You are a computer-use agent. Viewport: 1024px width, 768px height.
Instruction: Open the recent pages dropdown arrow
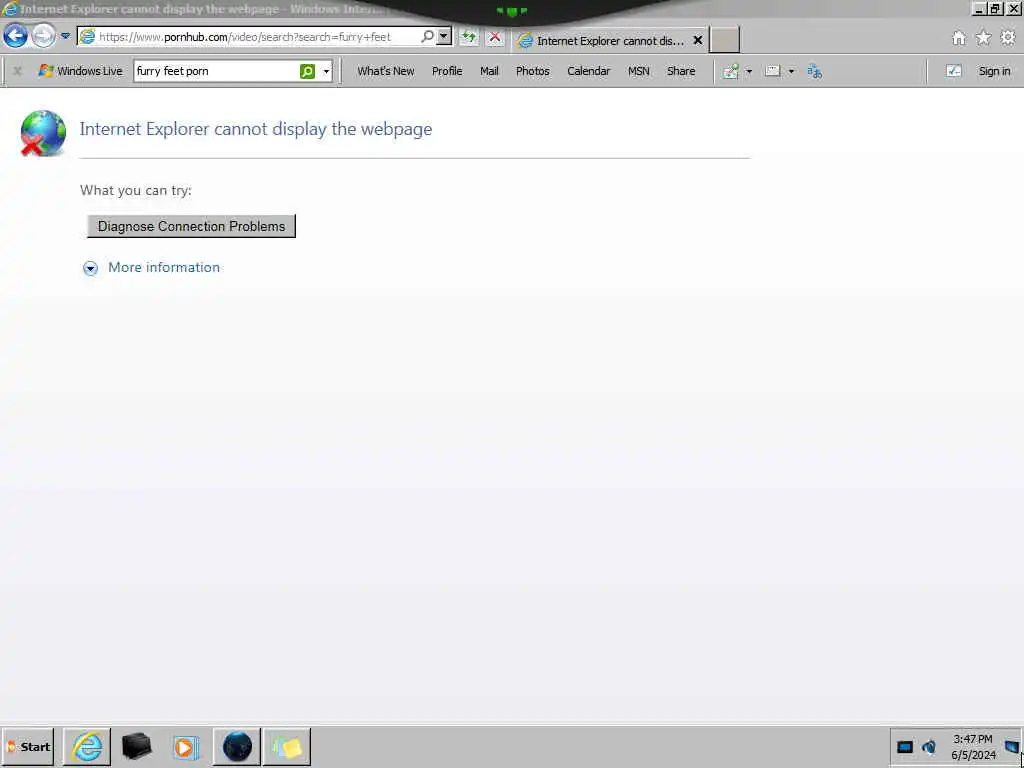65,36
